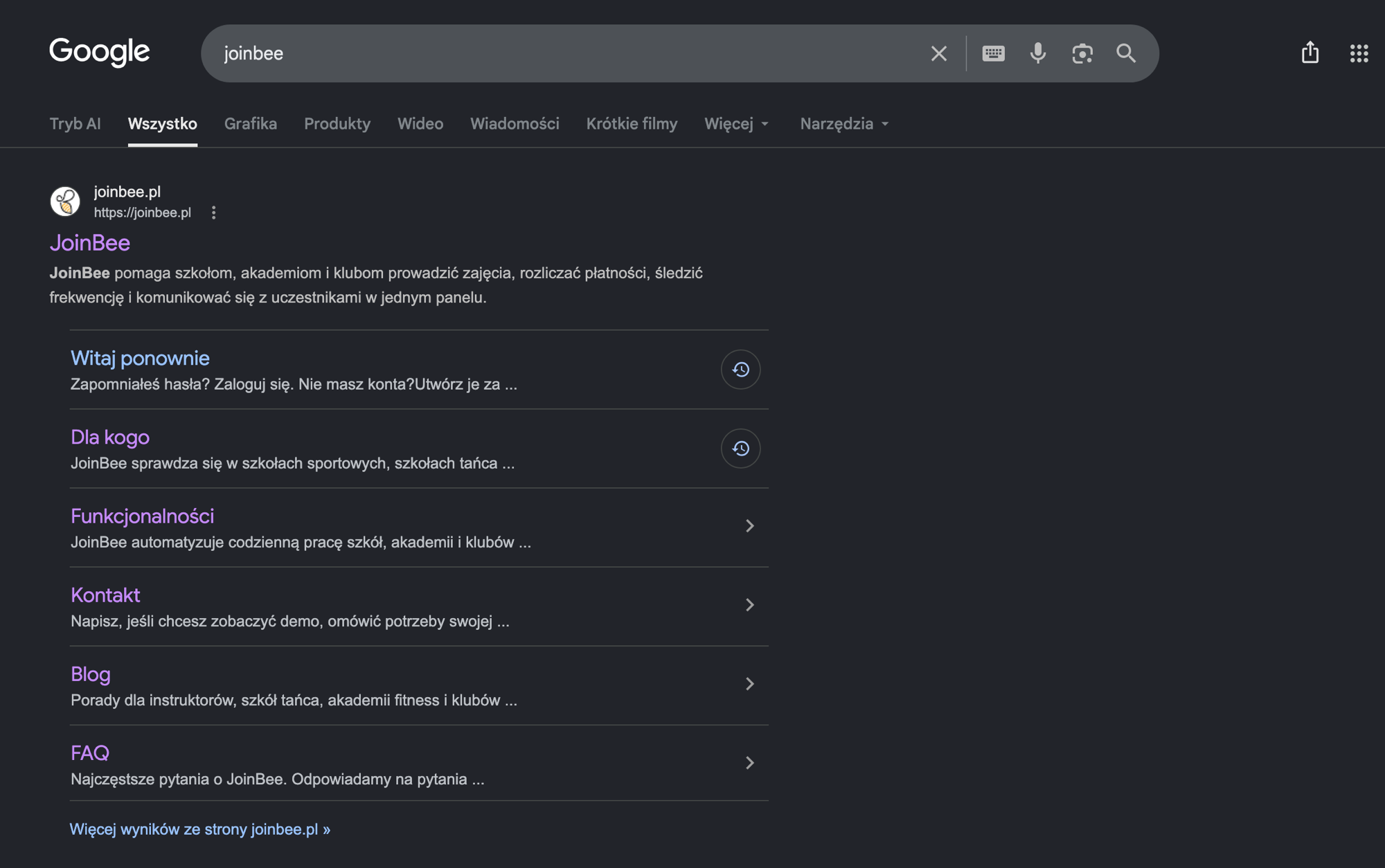The width and height of the screenshot is (1385, 868).
Task: Click snippet 'Napisz, jeśli chcesz zobaczyć demo'
Action: tap(289, 621)
